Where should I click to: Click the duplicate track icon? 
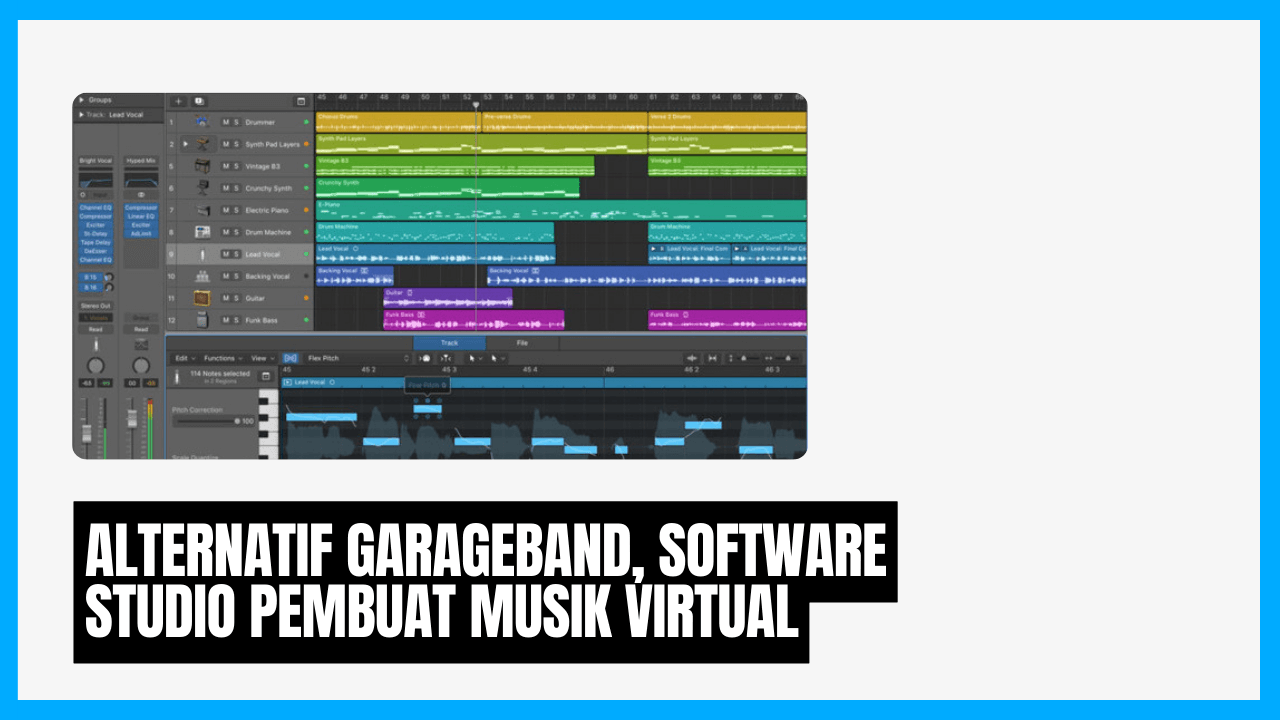(x=199, y=101)
